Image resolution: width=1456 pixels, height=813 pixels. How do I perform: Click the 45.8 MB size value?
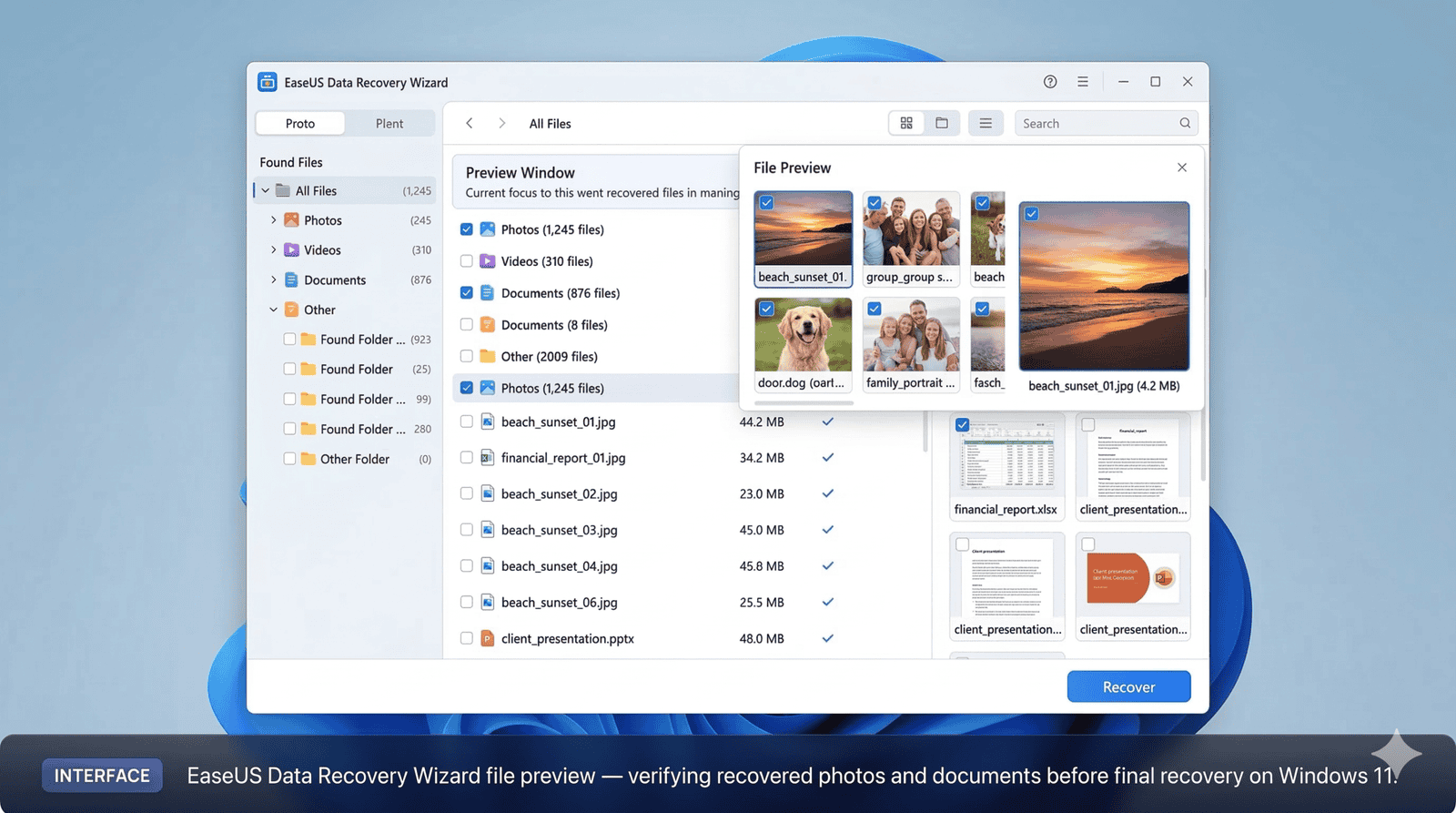762,566
